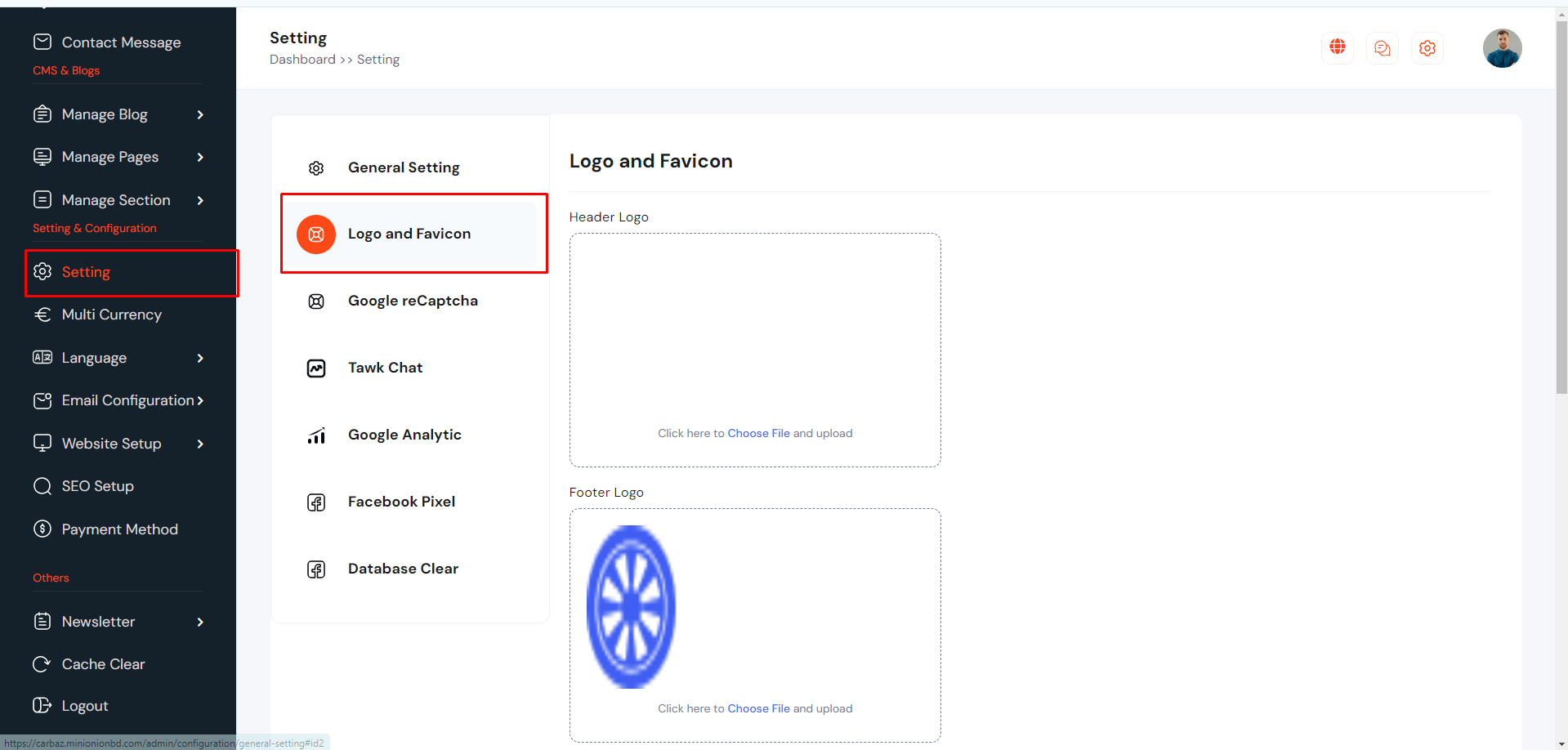Click the Dashboard breadcrumb link
This screenshot has width=1568, height=750.
tap(302, 60)
